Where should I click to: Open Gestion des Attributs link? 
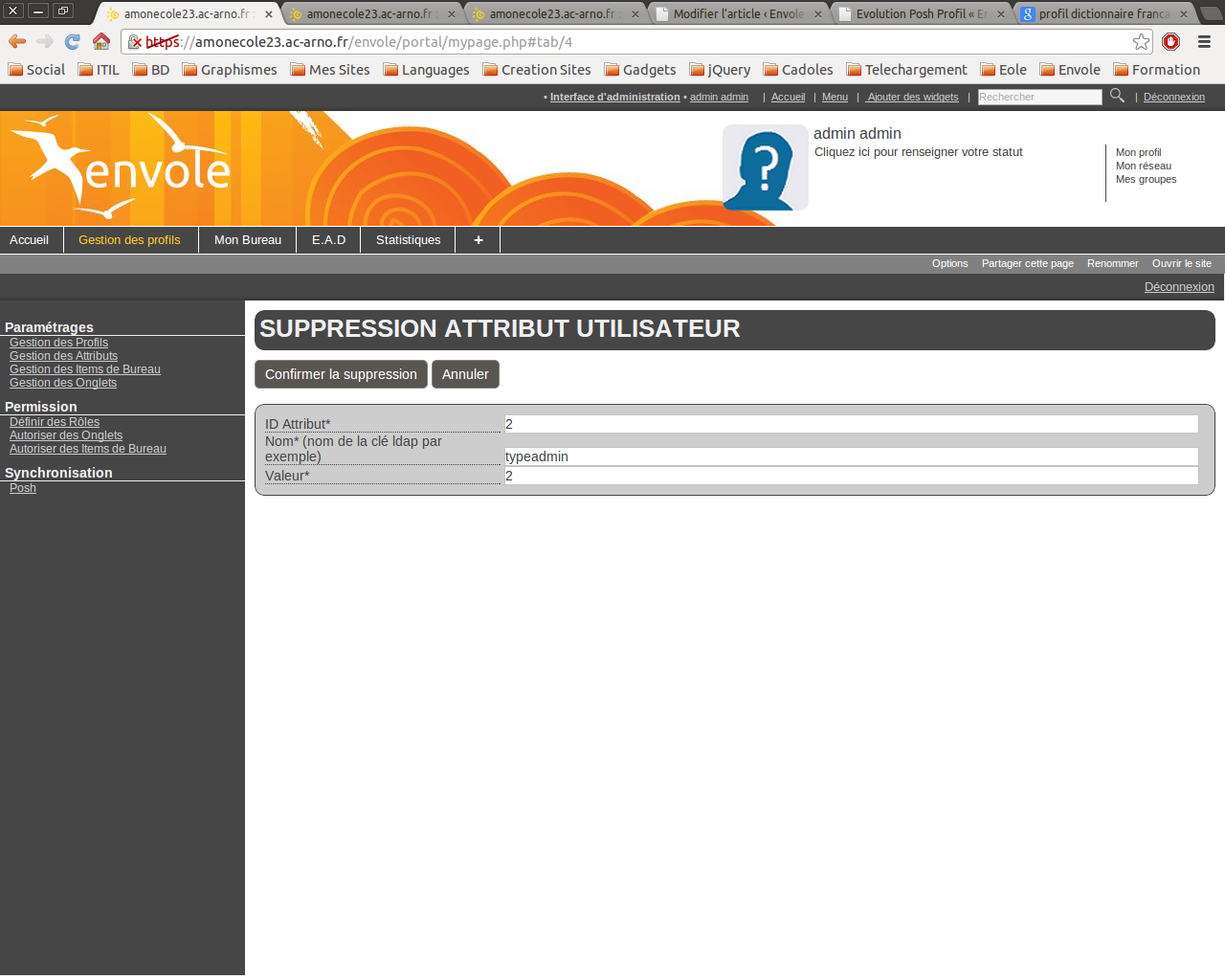pyautogui.click(x=63, y=356)
